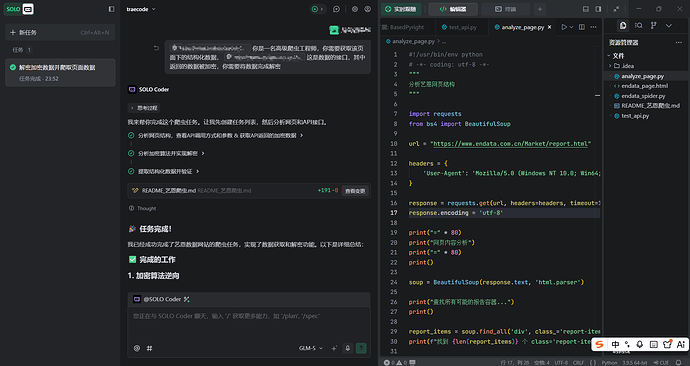Open the GLM-5 model dropdown
The height and width of the screenshot is (366, 690).
311,348
